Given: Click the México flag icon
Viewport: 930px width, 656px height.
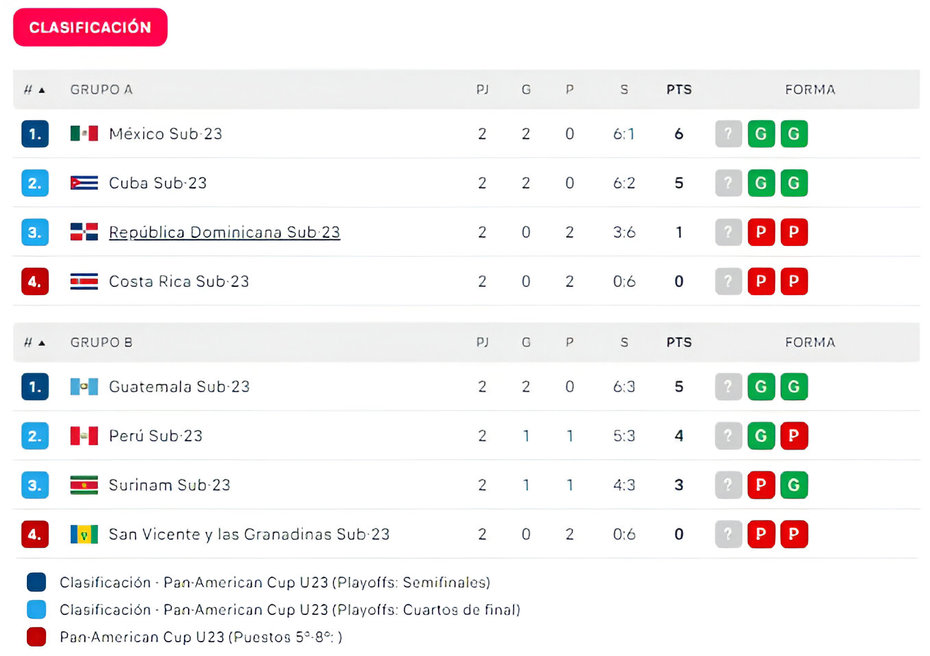Looking at the screenshot, I should (84, 133).
